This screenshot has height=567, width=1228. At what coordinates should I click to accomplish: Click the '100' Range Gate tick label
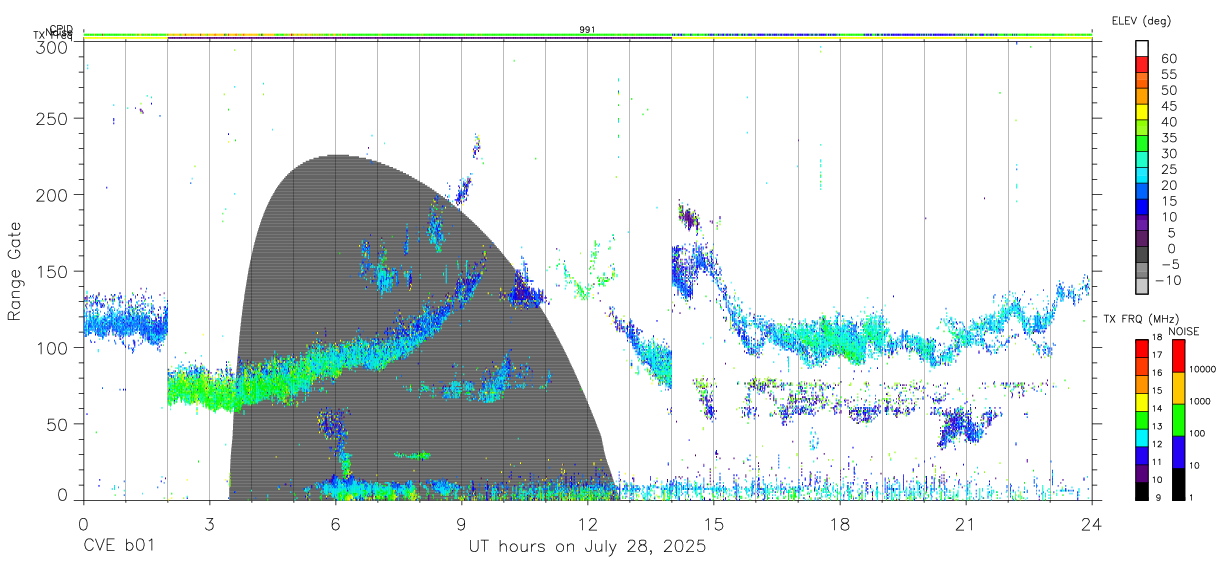(53, 347)
